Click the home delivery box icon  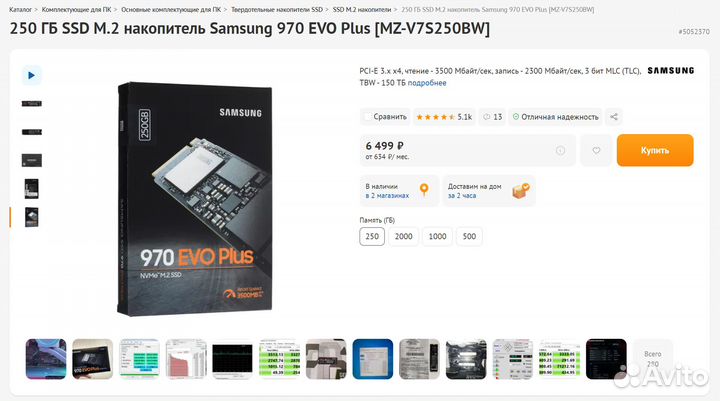pos(521,191)
